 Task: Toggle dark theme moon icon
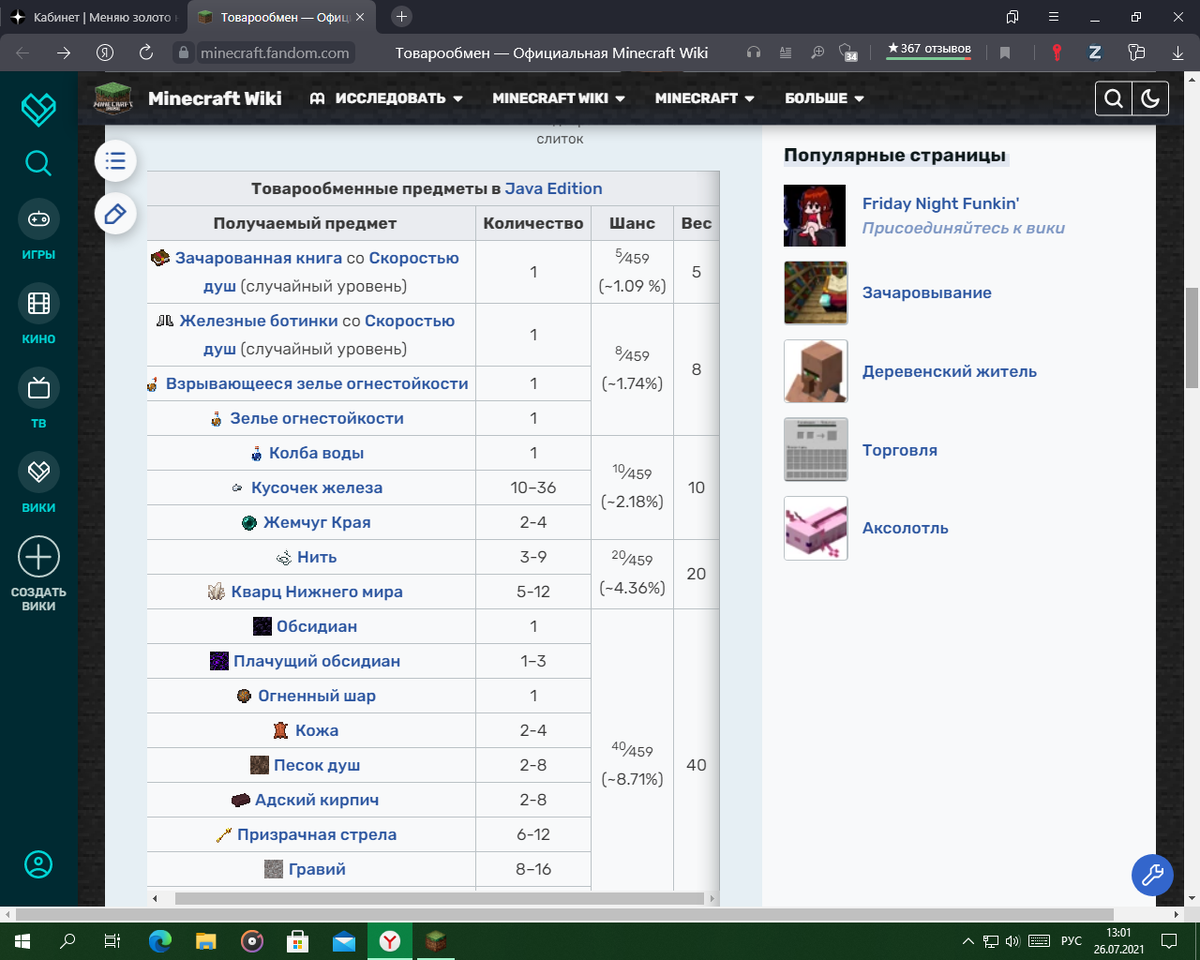coord(1151,98)
